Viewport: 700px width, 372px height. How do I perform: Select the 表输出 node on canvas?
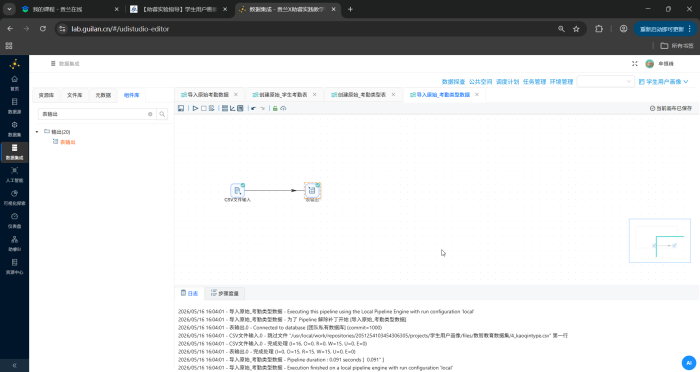[x=312, y=191]
